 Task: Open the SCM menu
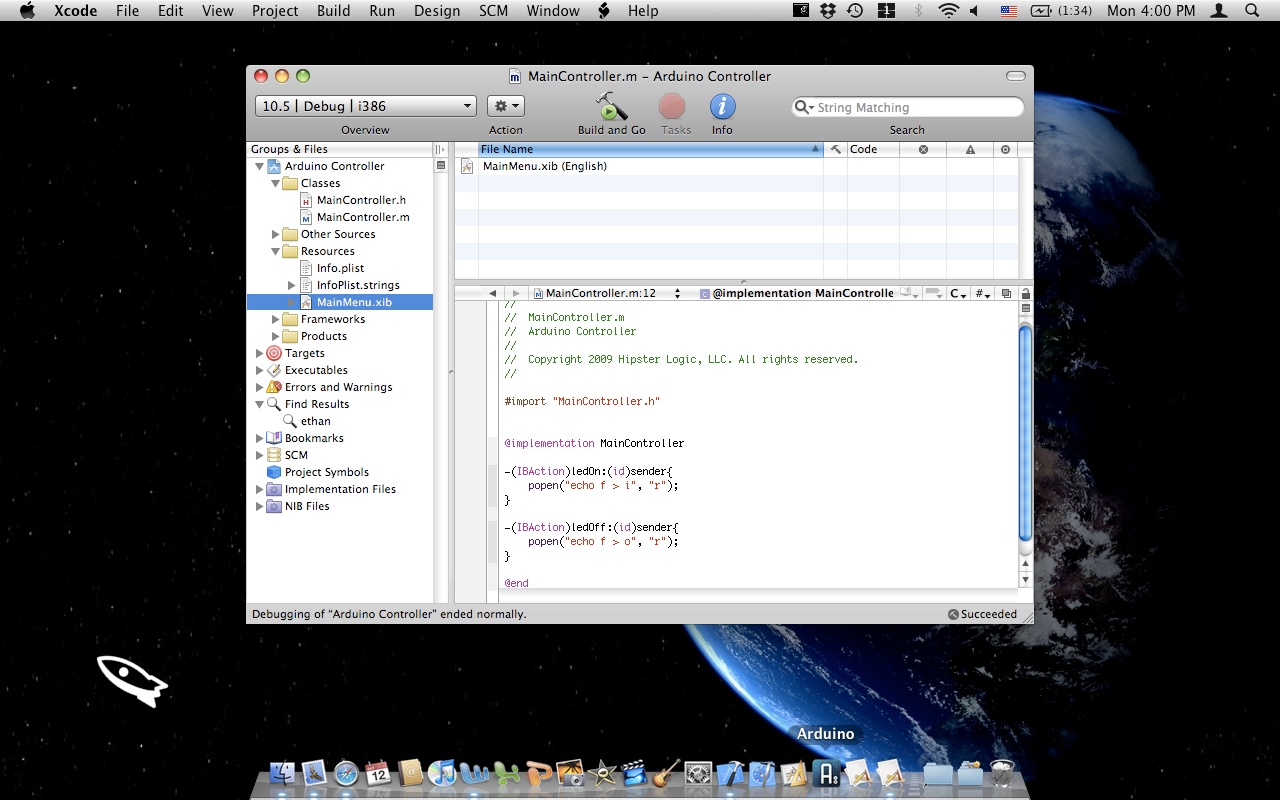(493, 11)
